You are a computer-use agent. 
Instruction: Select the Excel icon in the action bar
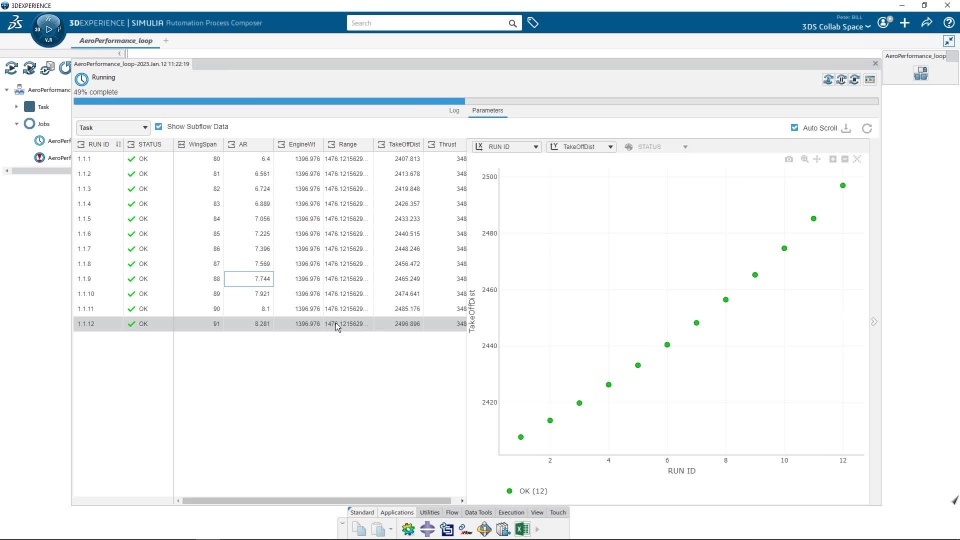pyautogui.click(x=522, y=529)
